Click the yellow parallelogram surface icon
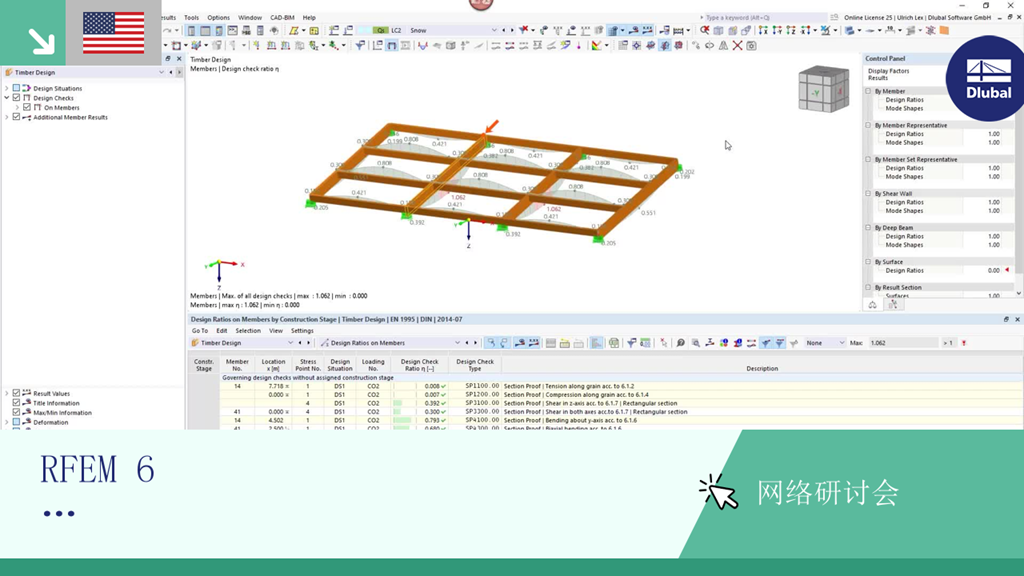 (294, 31)
